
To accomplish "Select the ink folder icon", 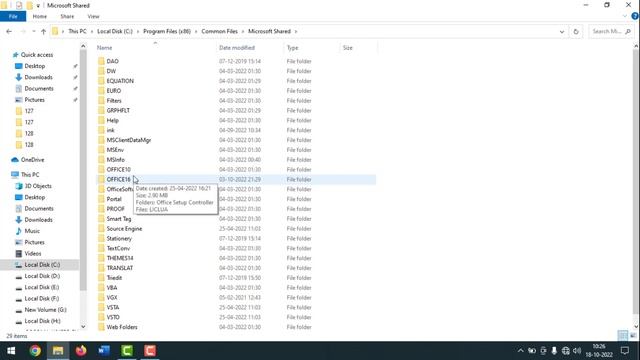I will tap(101, 130).
